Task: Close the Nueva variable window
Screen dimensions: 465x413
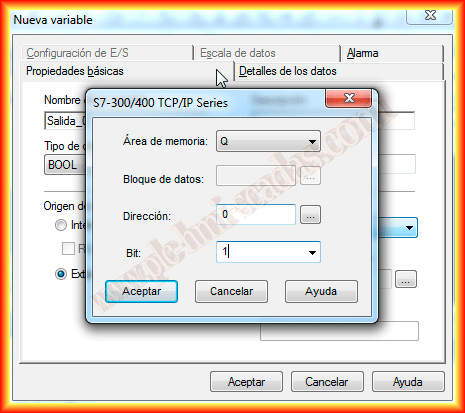Action: tap(429, 15)
